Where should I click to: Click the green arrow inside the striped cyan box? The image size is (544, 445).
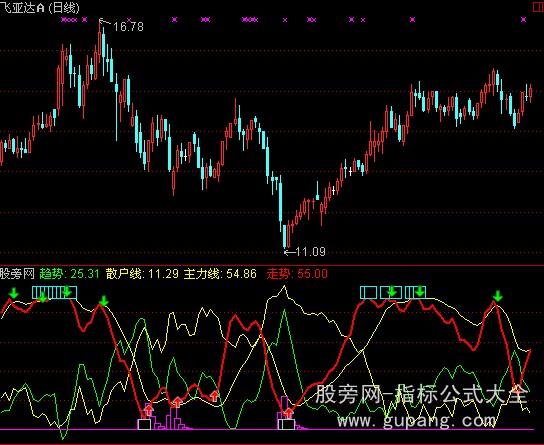tap(67, 292)
